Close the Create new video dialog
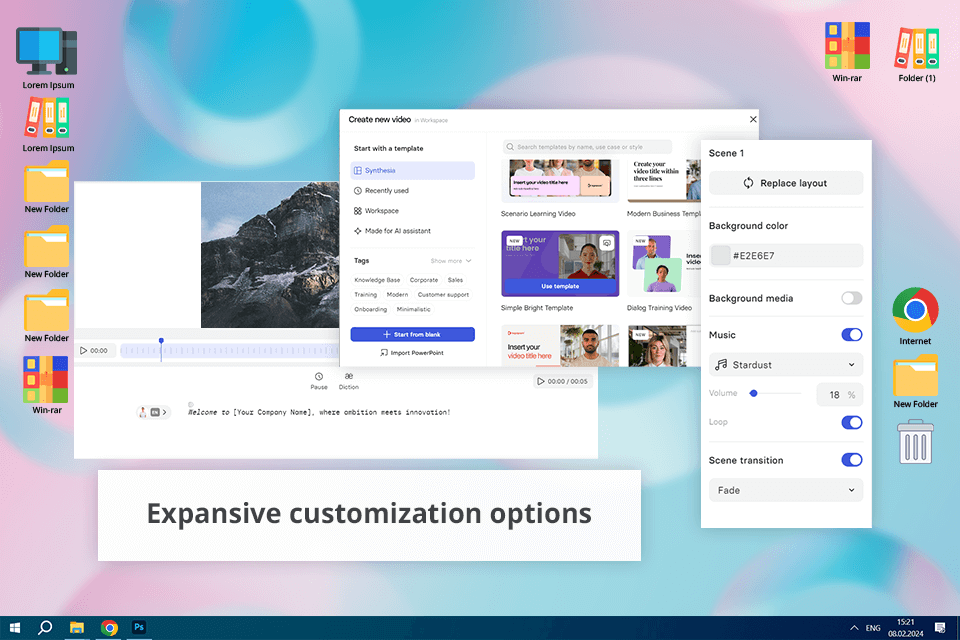This screenshot has width=960, height=640. [753, 119]
